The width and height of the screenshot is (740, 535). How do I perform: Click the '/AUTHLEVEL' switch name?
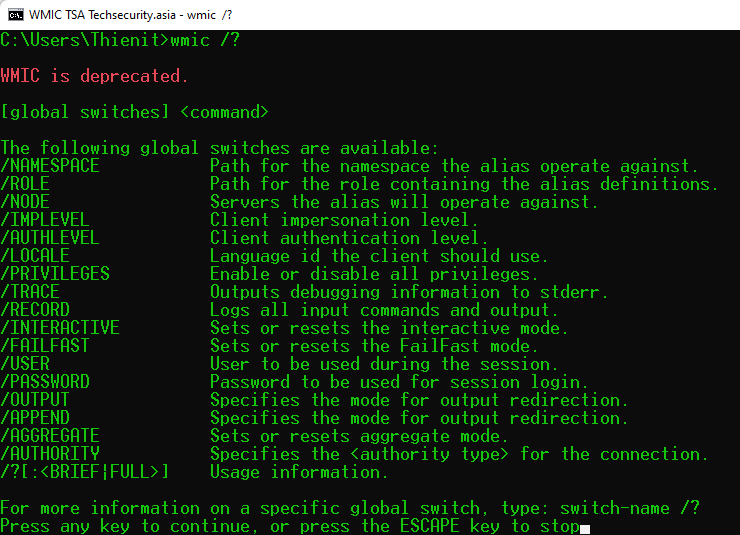tap(50, 238)
